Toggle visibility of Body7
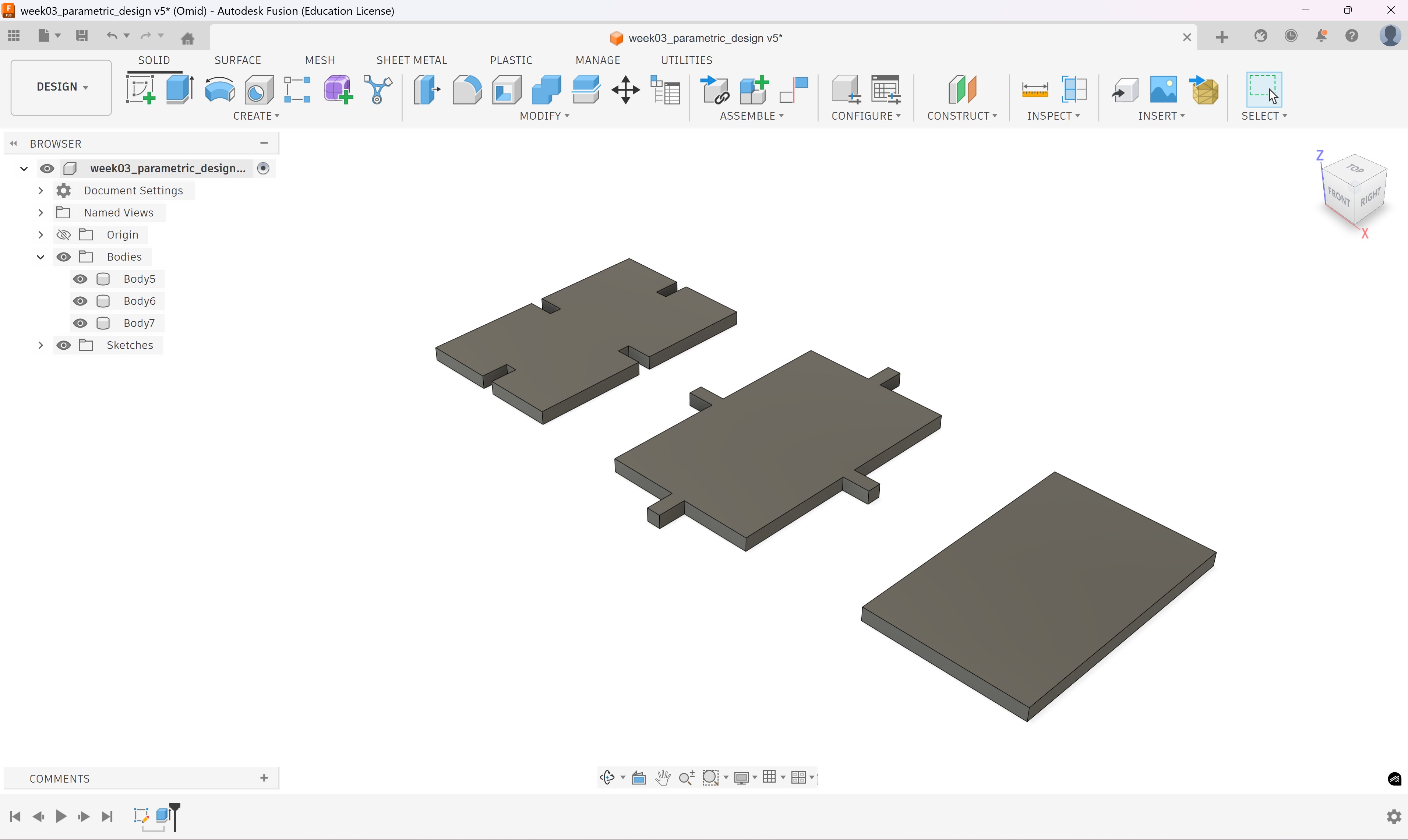Image resolution: width=1408 pixels, height=840 pixels. pyautogui.click(x=80, y=323)
